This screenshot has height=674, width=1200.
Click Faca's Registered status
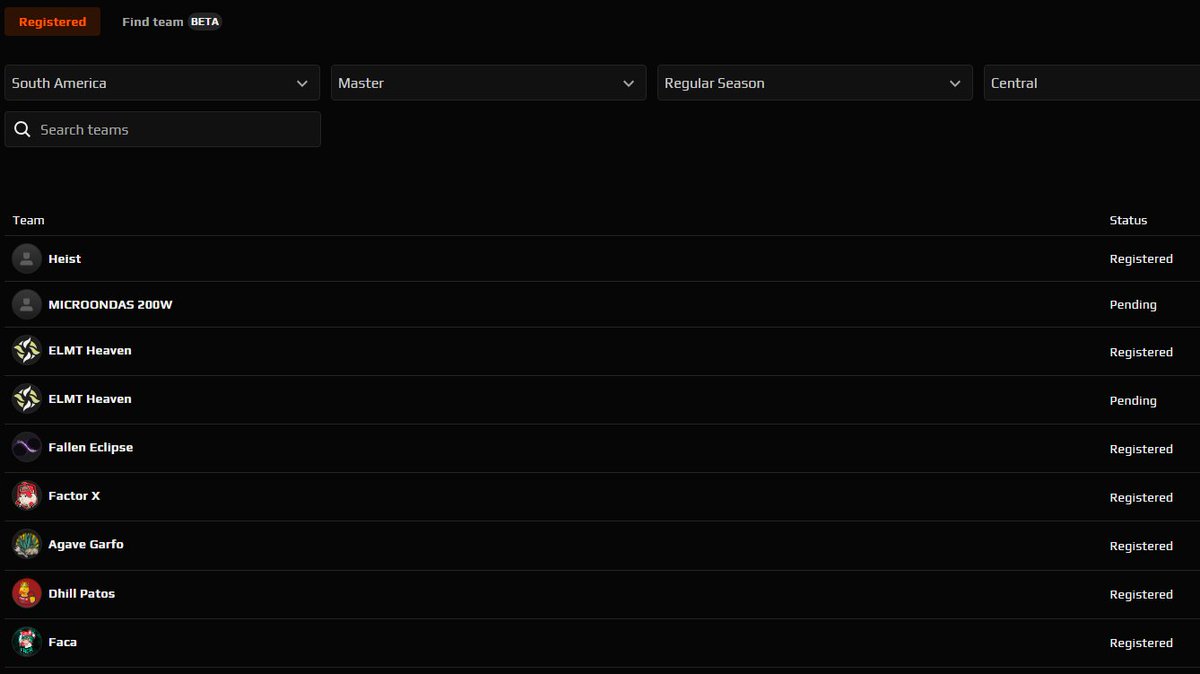(x=1141, y=643)
